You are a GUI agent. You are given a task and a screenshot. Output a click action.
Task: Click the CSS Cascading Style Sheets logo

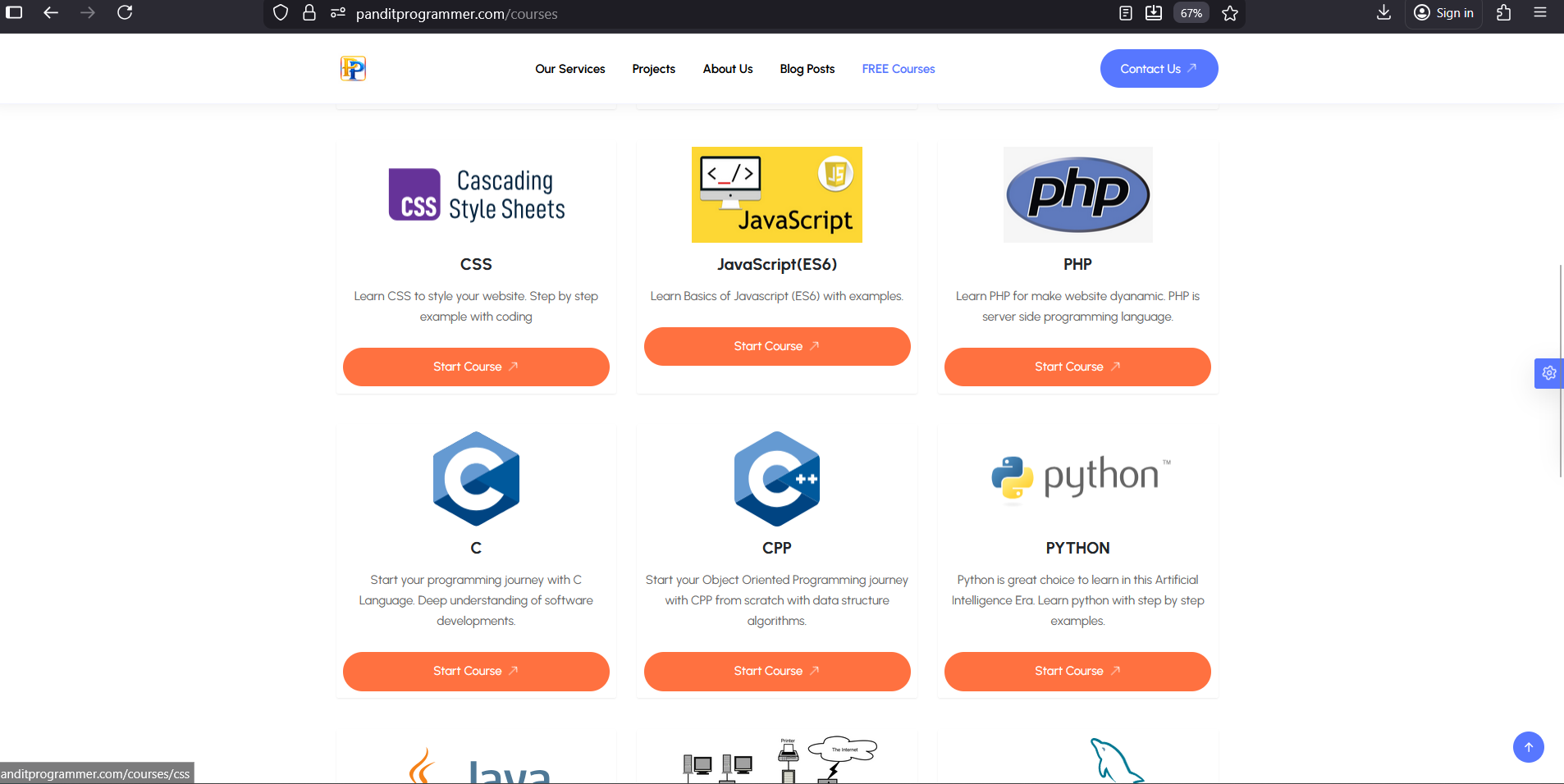(x=476, y=194)
